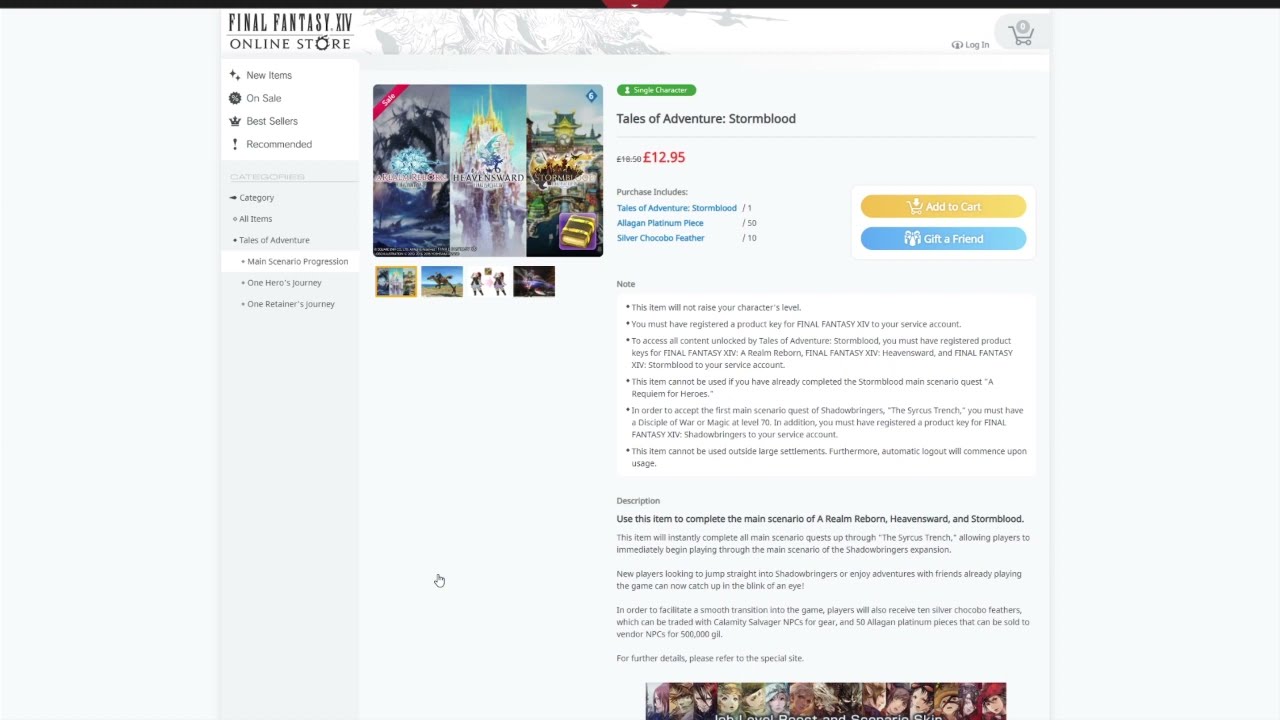Open Silver Chocobo Feather link

660,238
